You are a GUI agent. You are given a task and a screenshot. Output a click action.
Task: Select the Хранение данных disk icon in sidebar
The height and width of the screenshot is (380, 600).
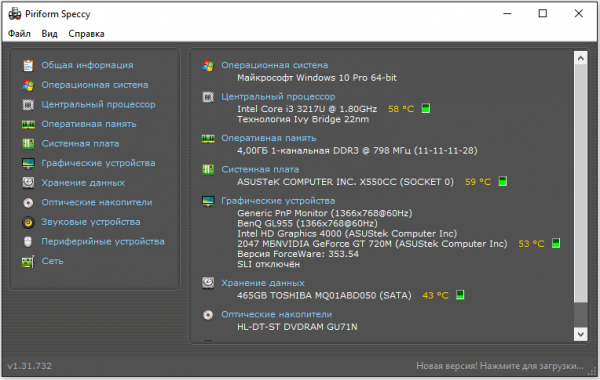(28, 183)
